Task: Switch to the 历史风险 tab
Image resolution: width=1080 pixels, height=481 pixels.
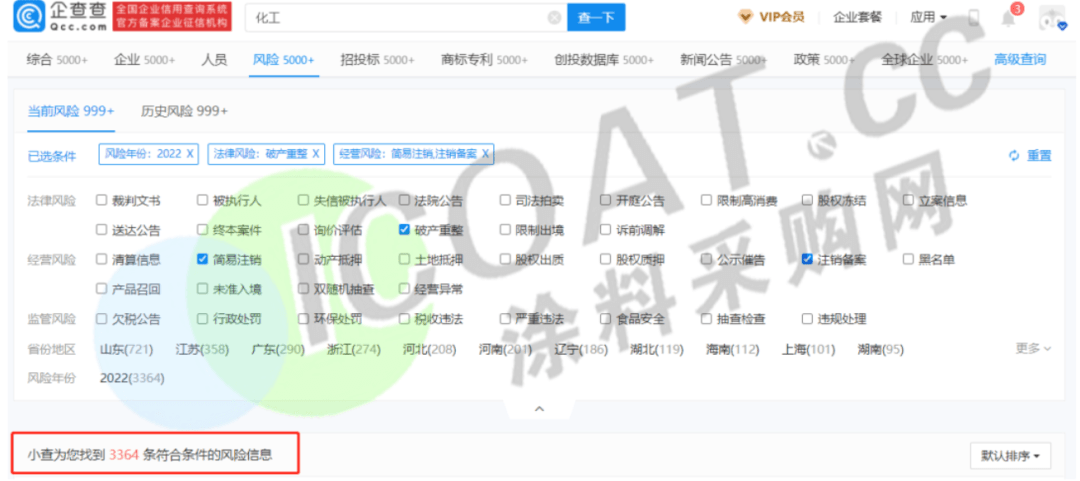Action: tap(184, 110)
